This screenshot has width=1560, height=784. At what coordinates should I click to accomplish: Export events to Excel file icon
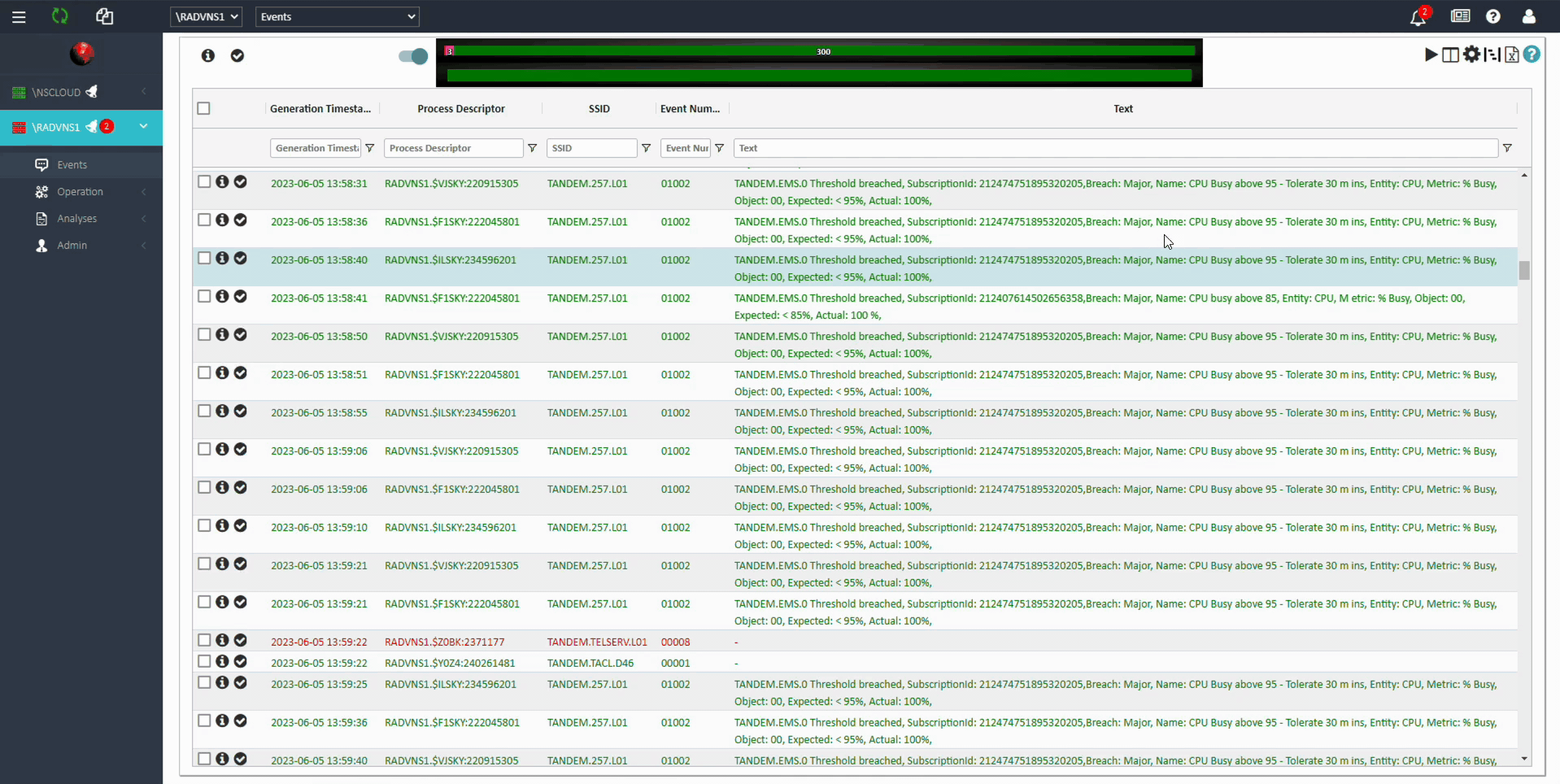coord(1512,54)
